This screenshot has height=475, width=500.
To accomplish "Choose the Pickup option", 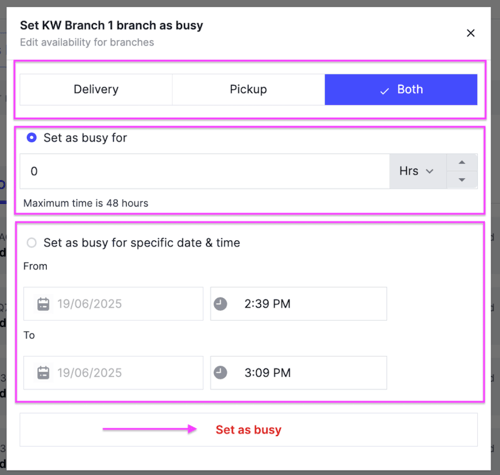I will tap(248, 89).
